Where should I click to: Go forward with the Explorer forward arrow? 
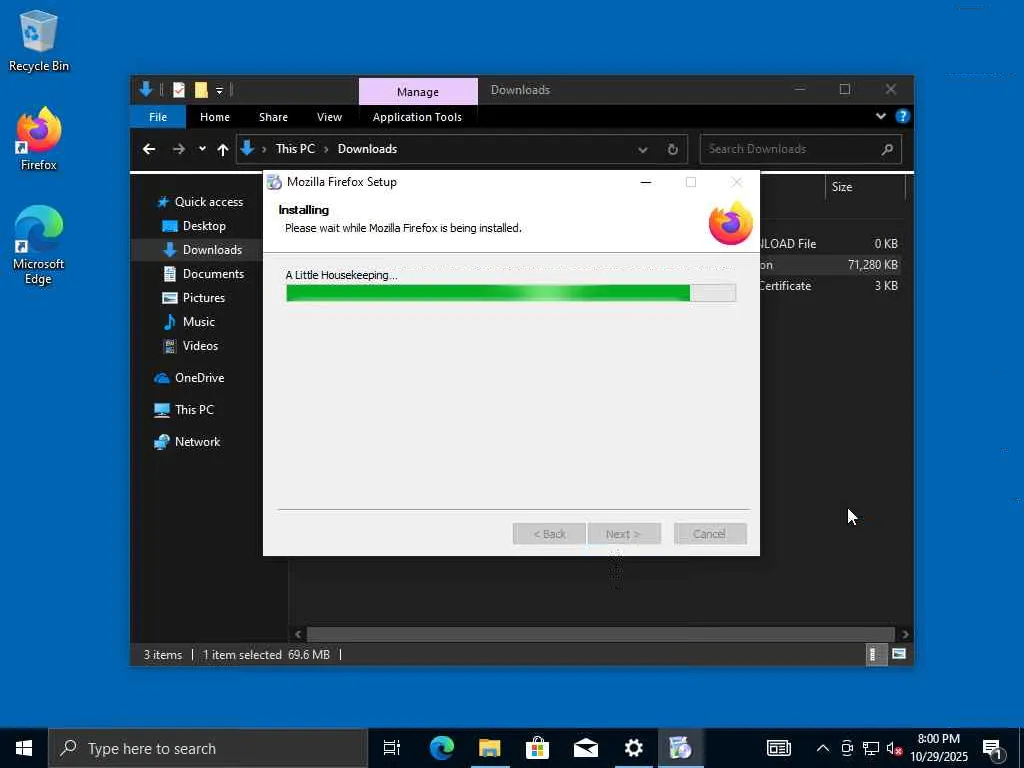coord(178,150)
